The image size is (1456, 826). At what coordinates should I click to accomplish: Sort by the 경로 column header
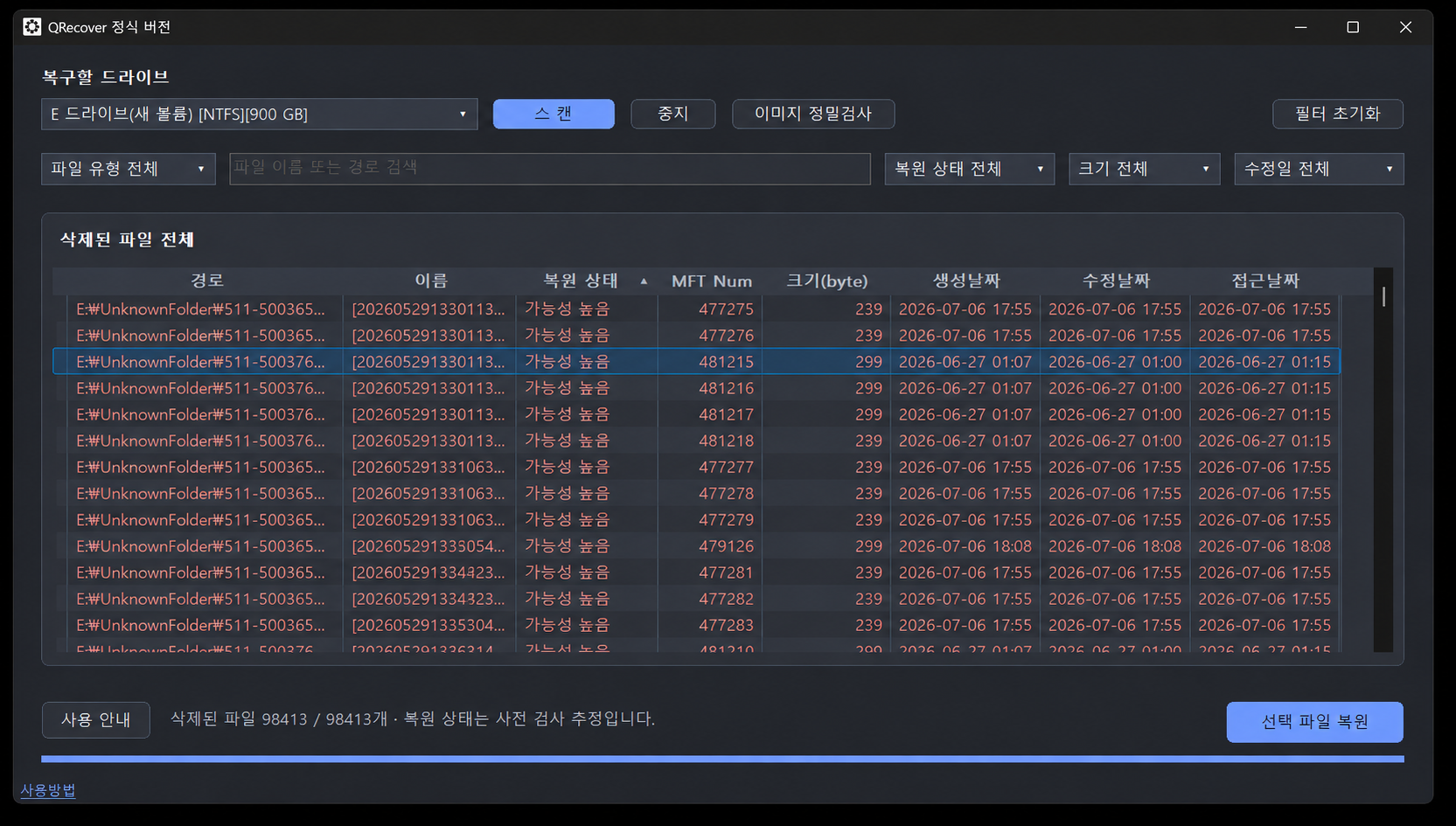click(207, 281)
